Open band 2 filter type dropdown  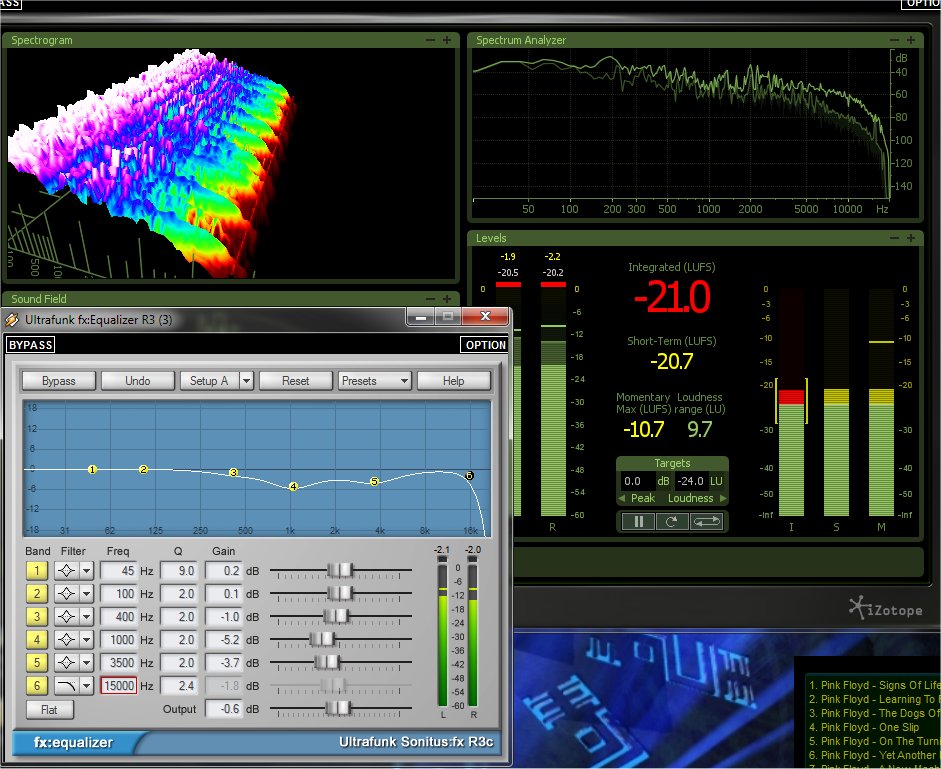point(87,594)
